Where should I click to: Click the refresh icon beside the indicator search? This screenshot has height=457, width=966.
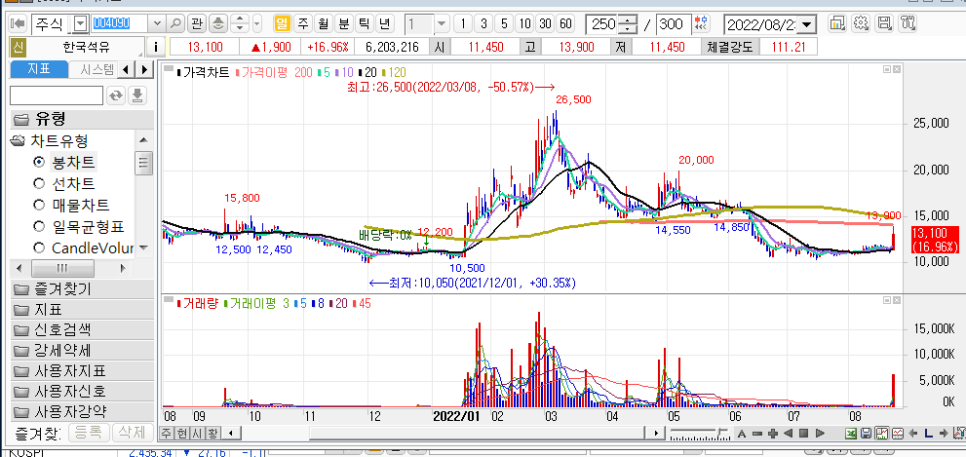pos(116,95)
